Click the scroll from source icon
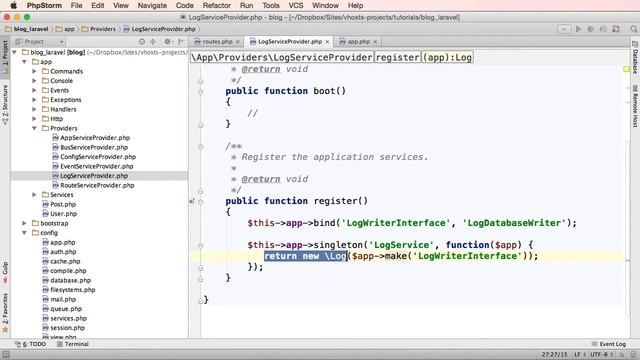Image resolution: width=640 pixels, height=360 pixels. click(x=142, y=42)
